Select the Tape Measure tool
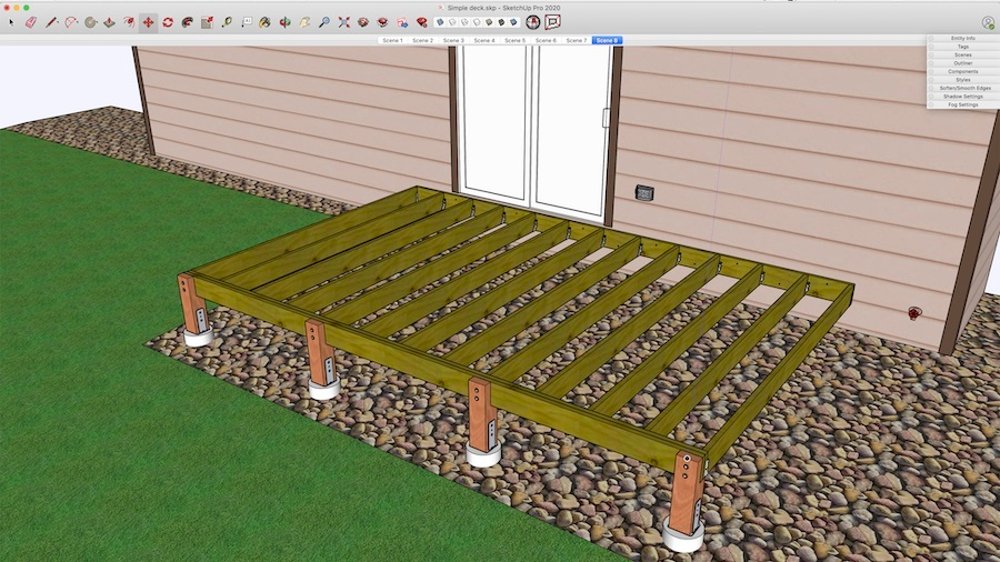The height and width of the screenshot is (562, 1000). click(226, 22)
